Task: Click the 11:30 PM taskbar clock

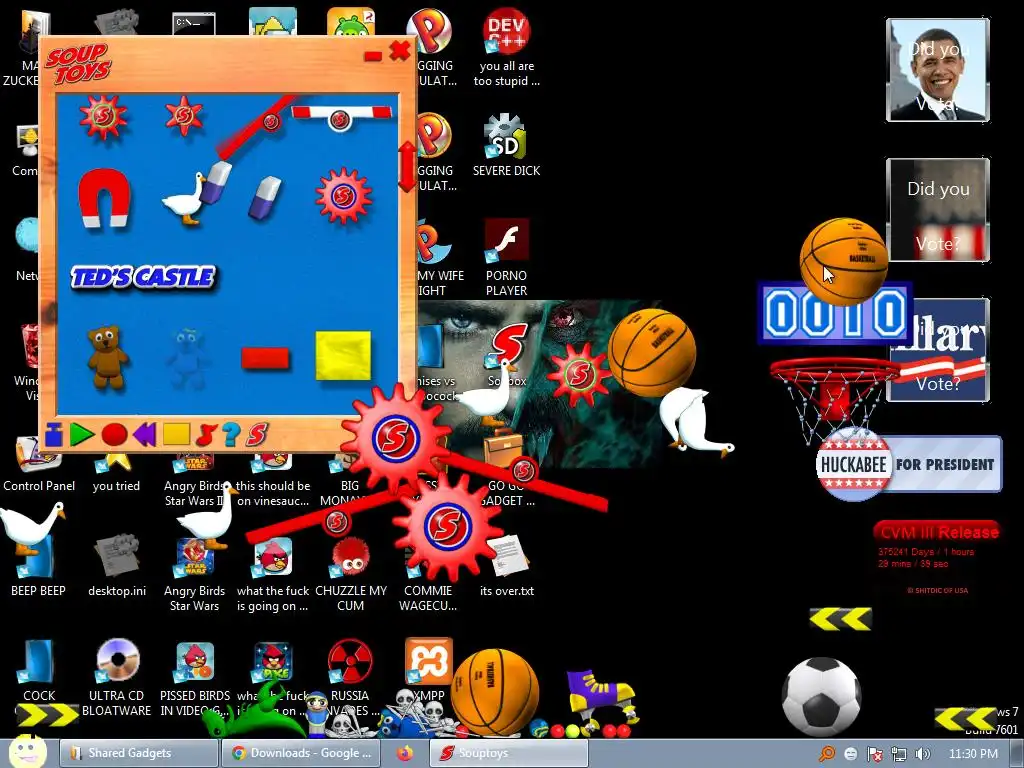Action: point(973,754)
